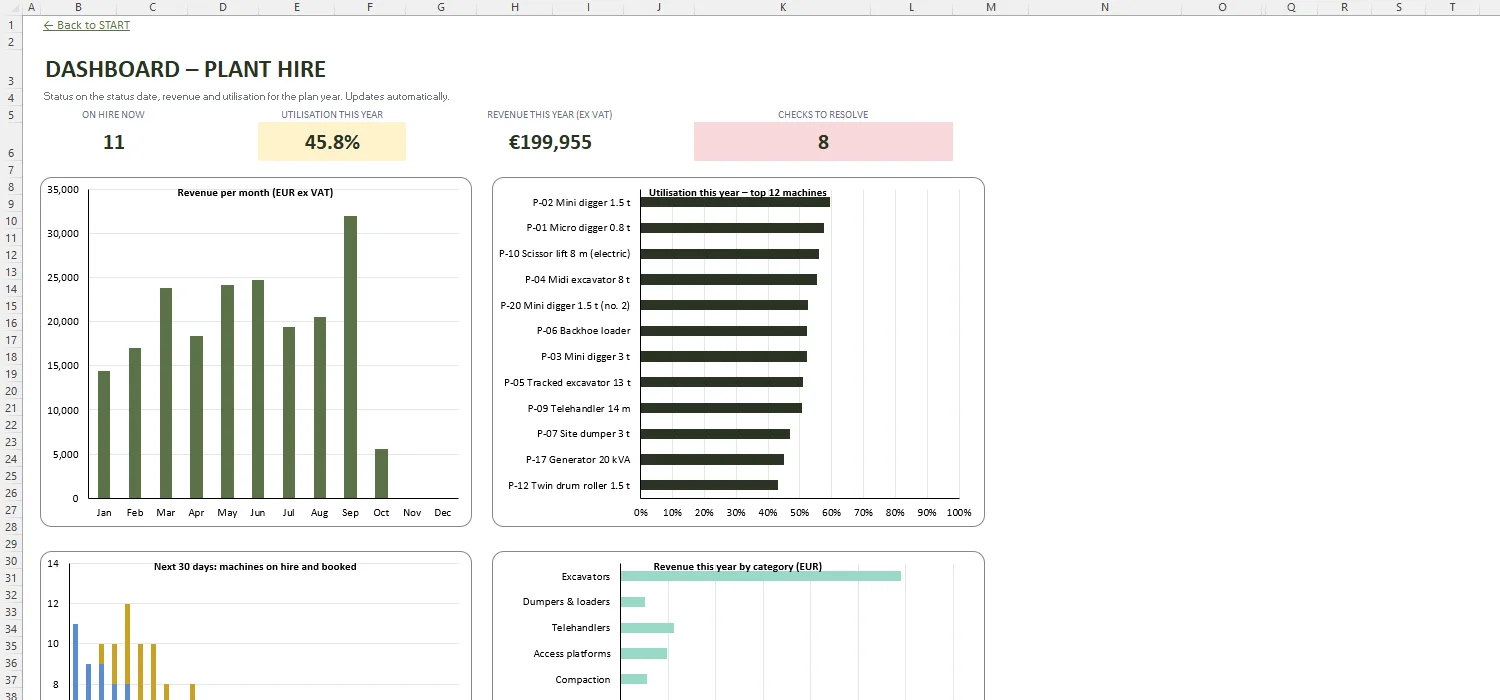1500x700 pixels.
Task: Select the yellow 45.8% utilisation cell
Action: click(x=332, y=142)
